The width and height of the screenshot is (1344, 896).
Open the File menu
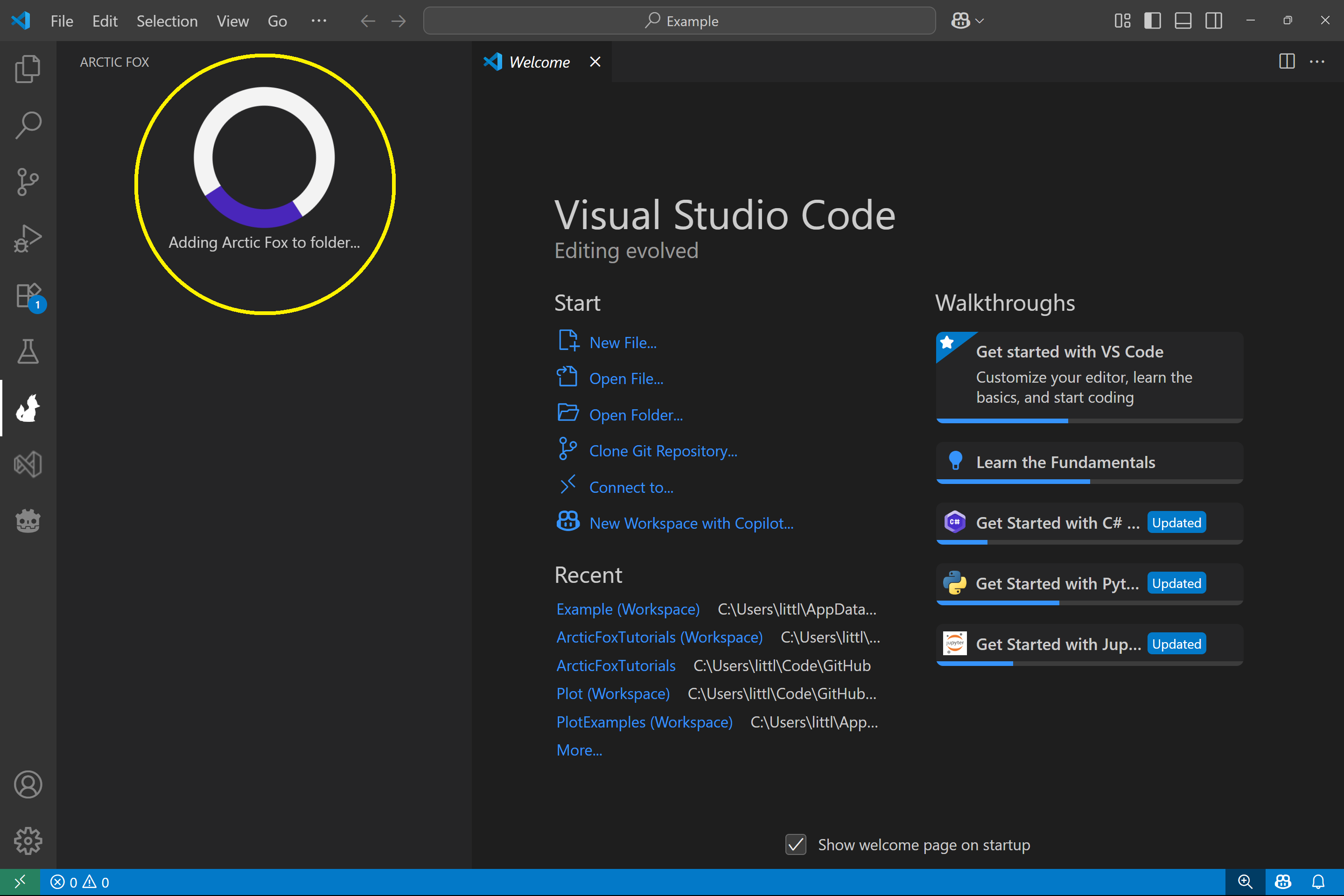coord(62,21)
